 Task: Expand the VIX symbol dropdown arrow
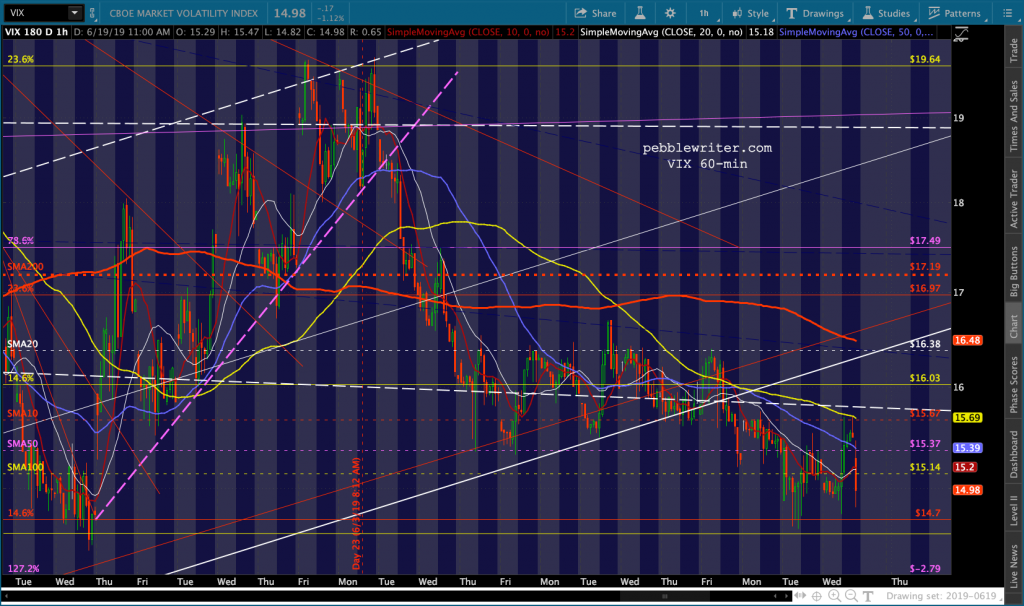pyautogui.click(x=74, y=13)
